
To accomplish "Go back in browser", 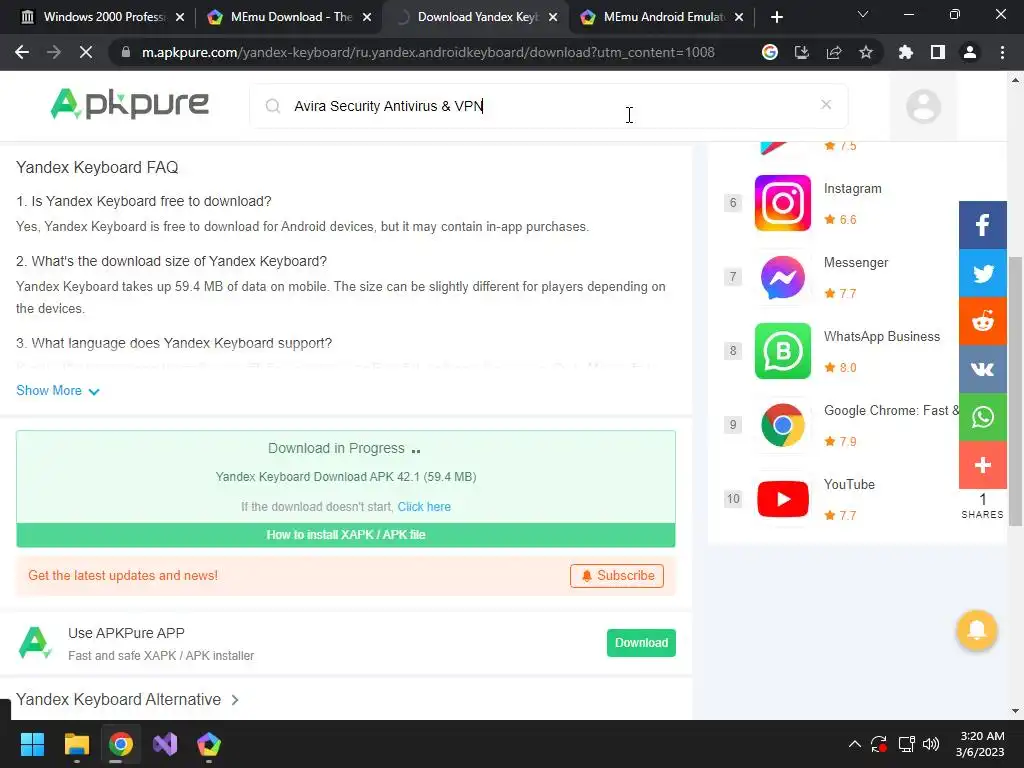I will (x=22, y=52).
